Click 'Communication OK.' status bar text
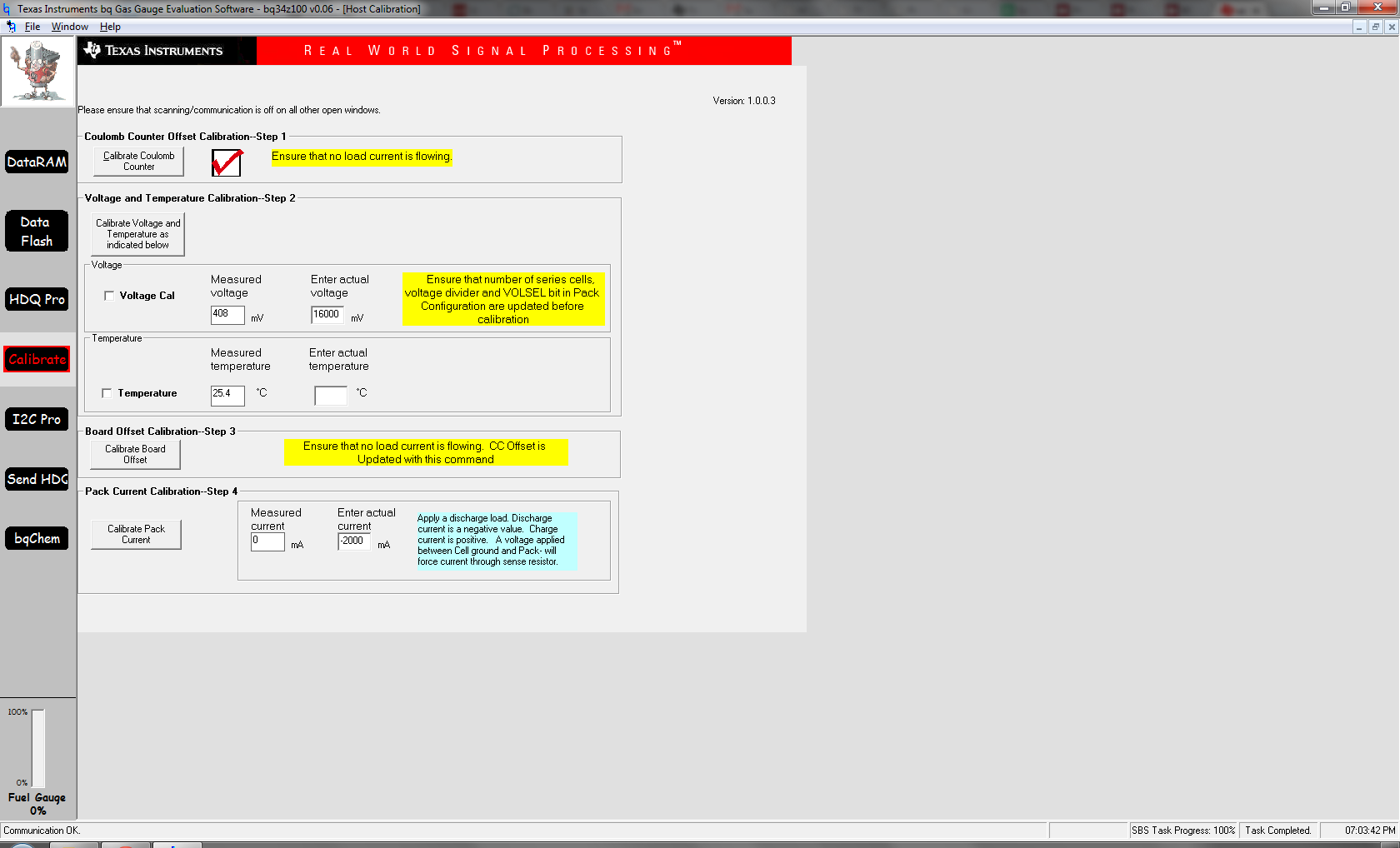The width and height of the screenshot is (1400, 848). click(42, 831)
